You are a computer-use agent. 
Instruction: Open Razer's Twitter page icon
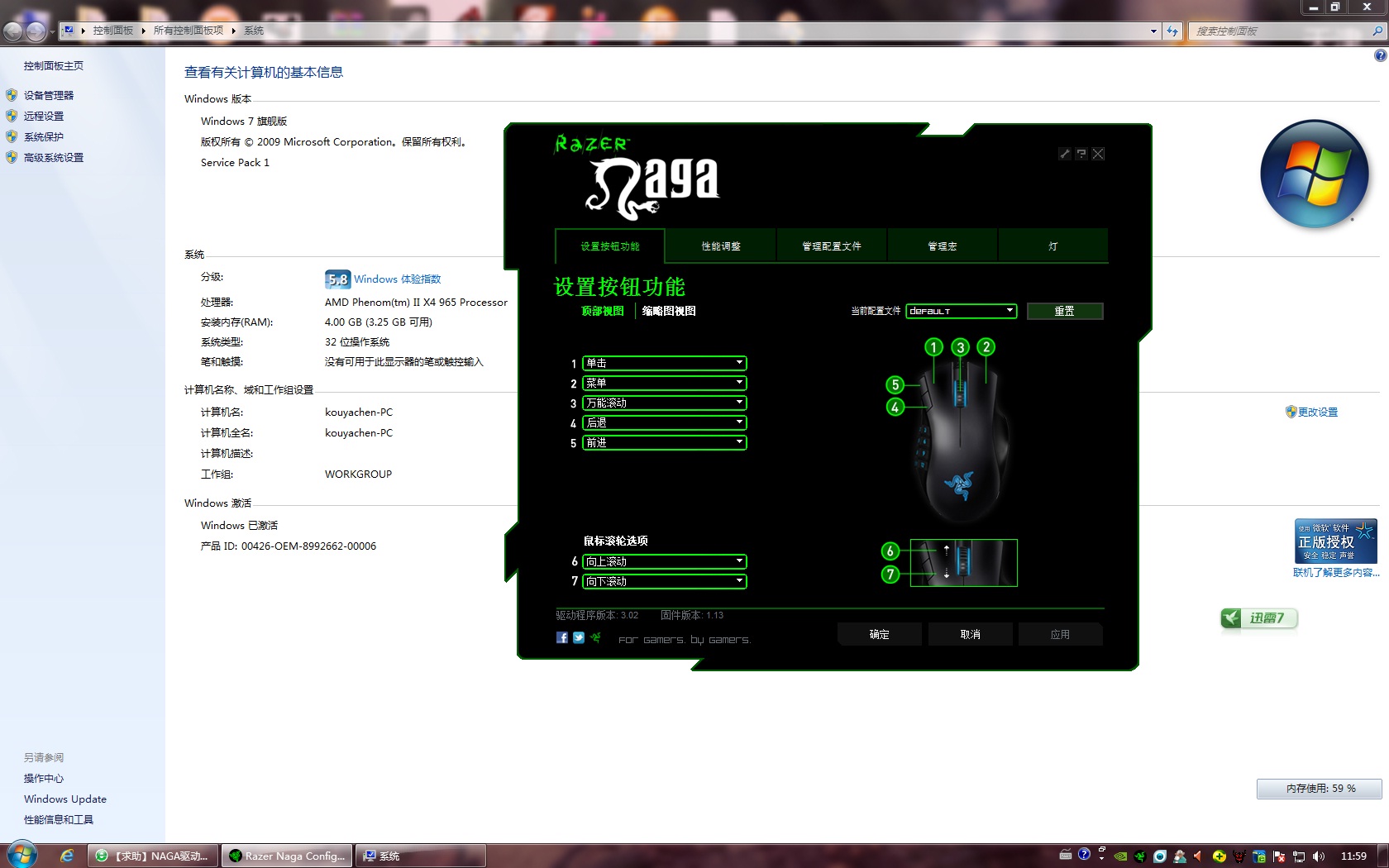click(x=579, y=637)
